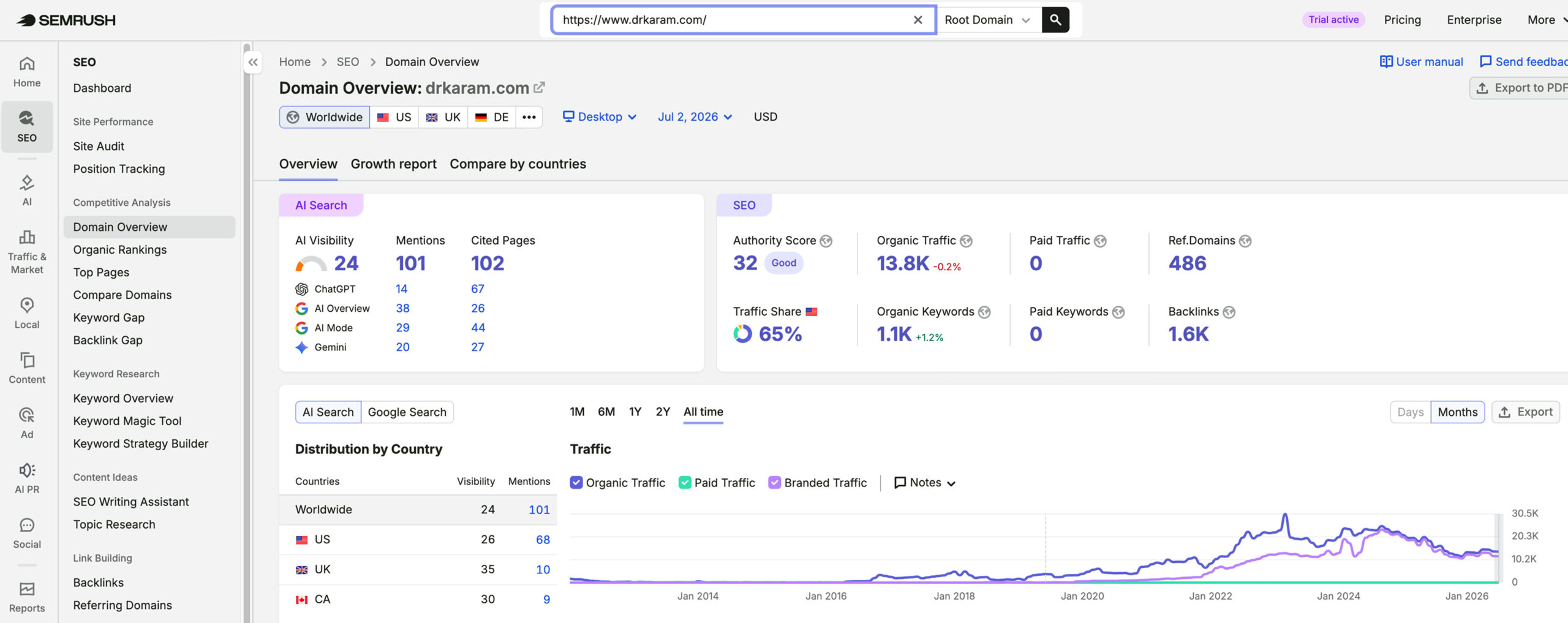
Task: Click the User manual book icon
Action: point(1385,62)
